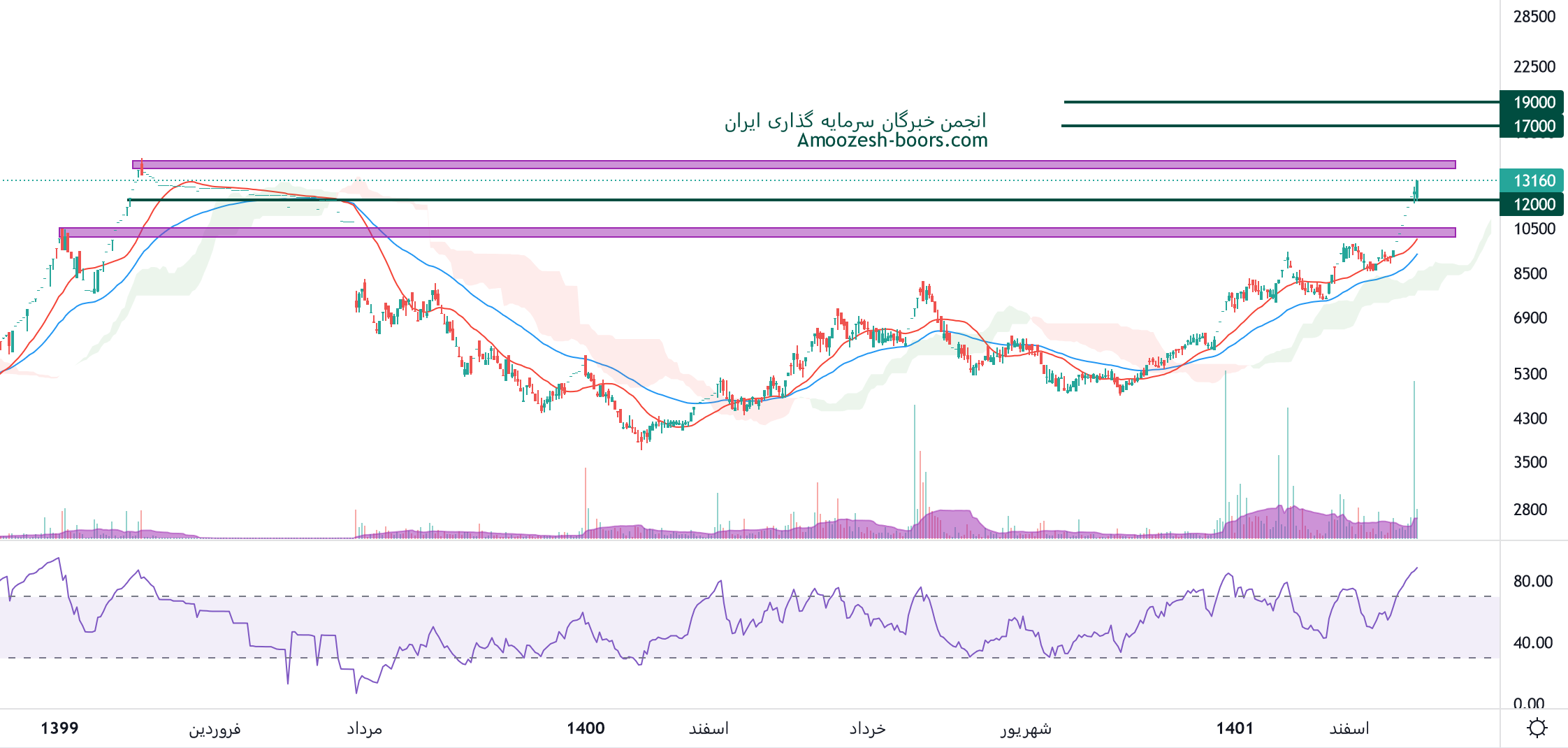This screenshot has width=1568, height=748.
Task: Click the Persian title انجمن خبرگان سرمایه گذاری ایران
Action: (x=855, y=121)
